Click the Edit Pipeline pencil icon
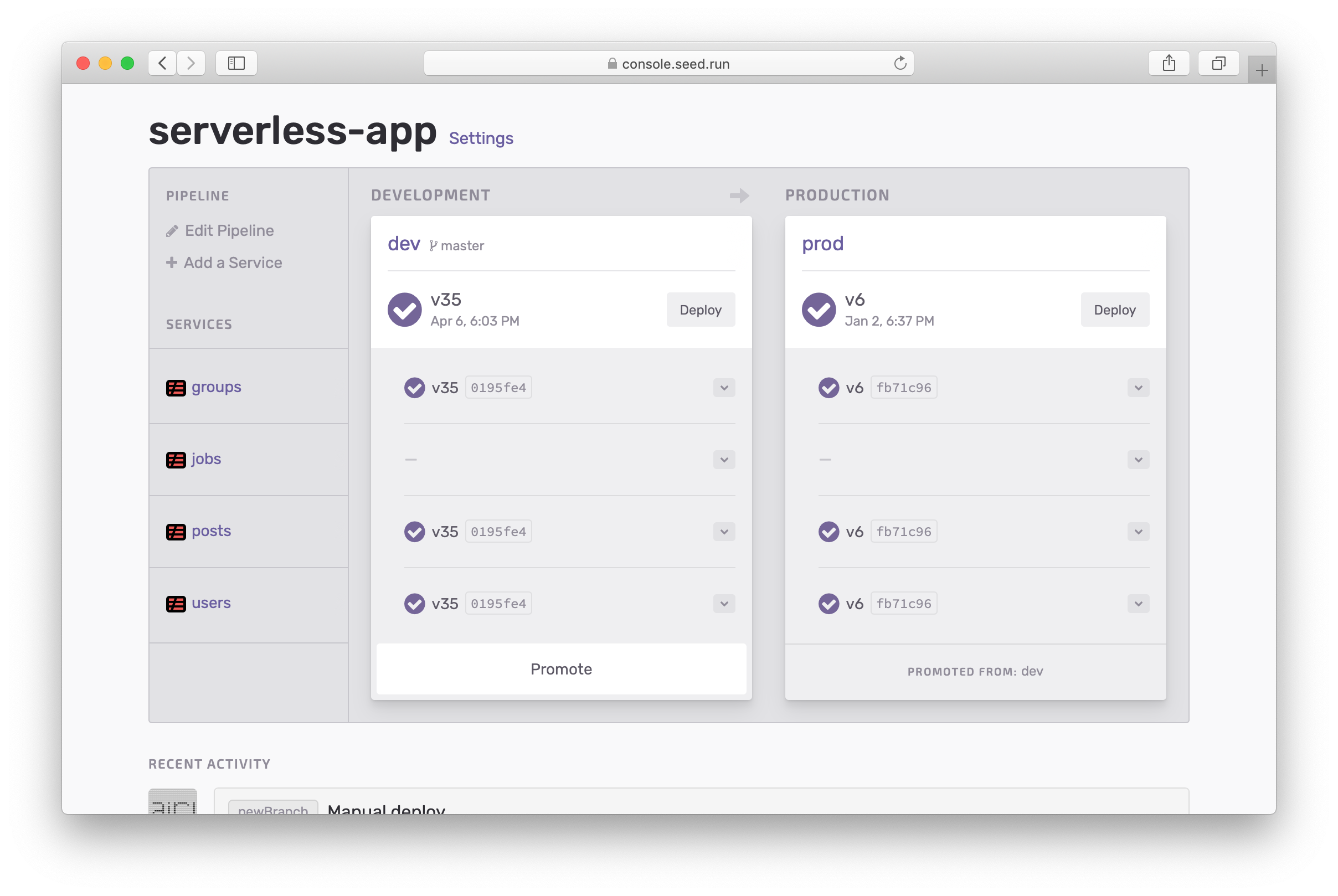1338x896 pixels. pos(171,231)
